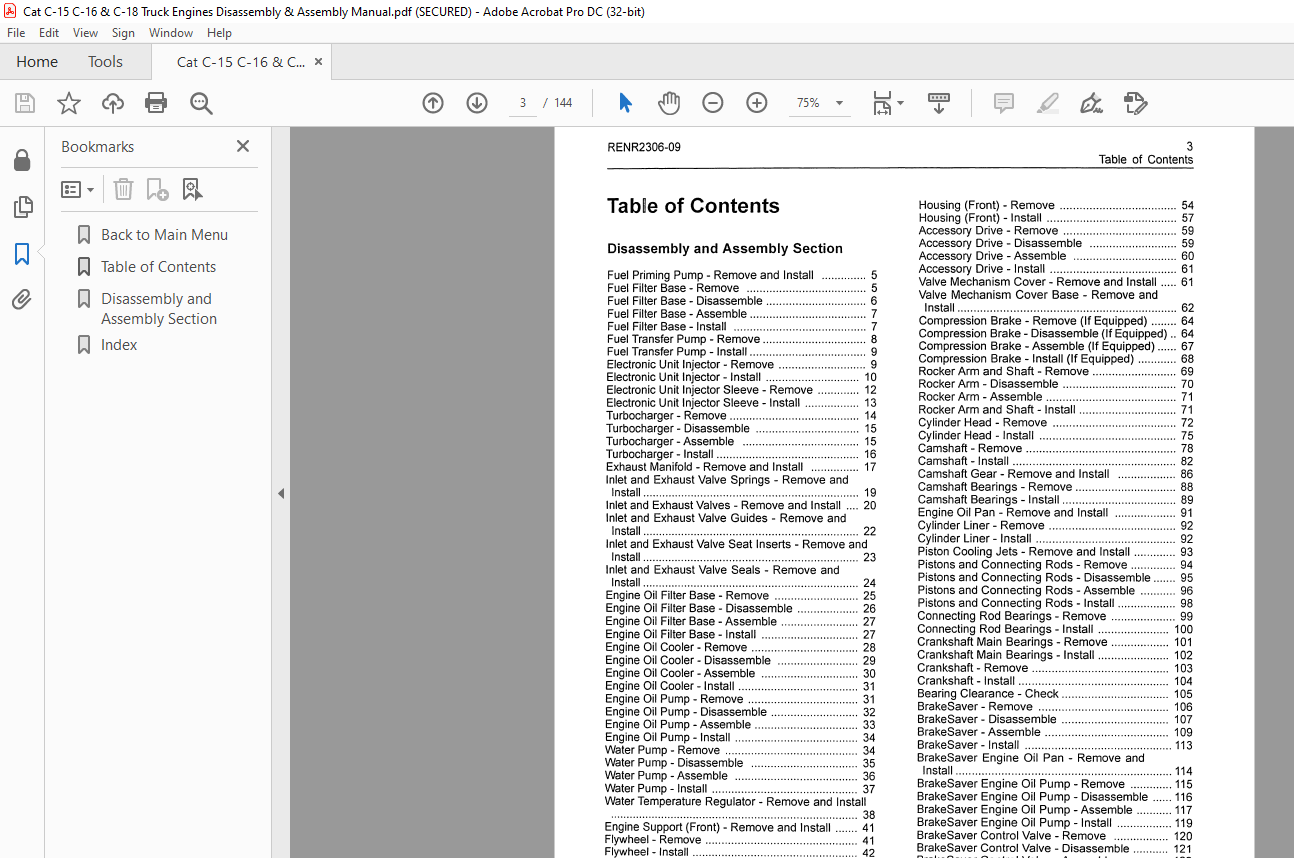The width and height of the screenshot is (1294, 858).
Task: Add a new bookmark icon
Action: [x=157, y=189]
